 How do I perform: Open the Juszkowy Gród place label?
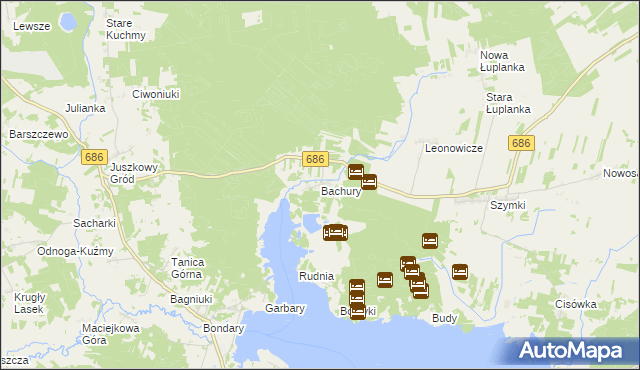coord(134,173)
